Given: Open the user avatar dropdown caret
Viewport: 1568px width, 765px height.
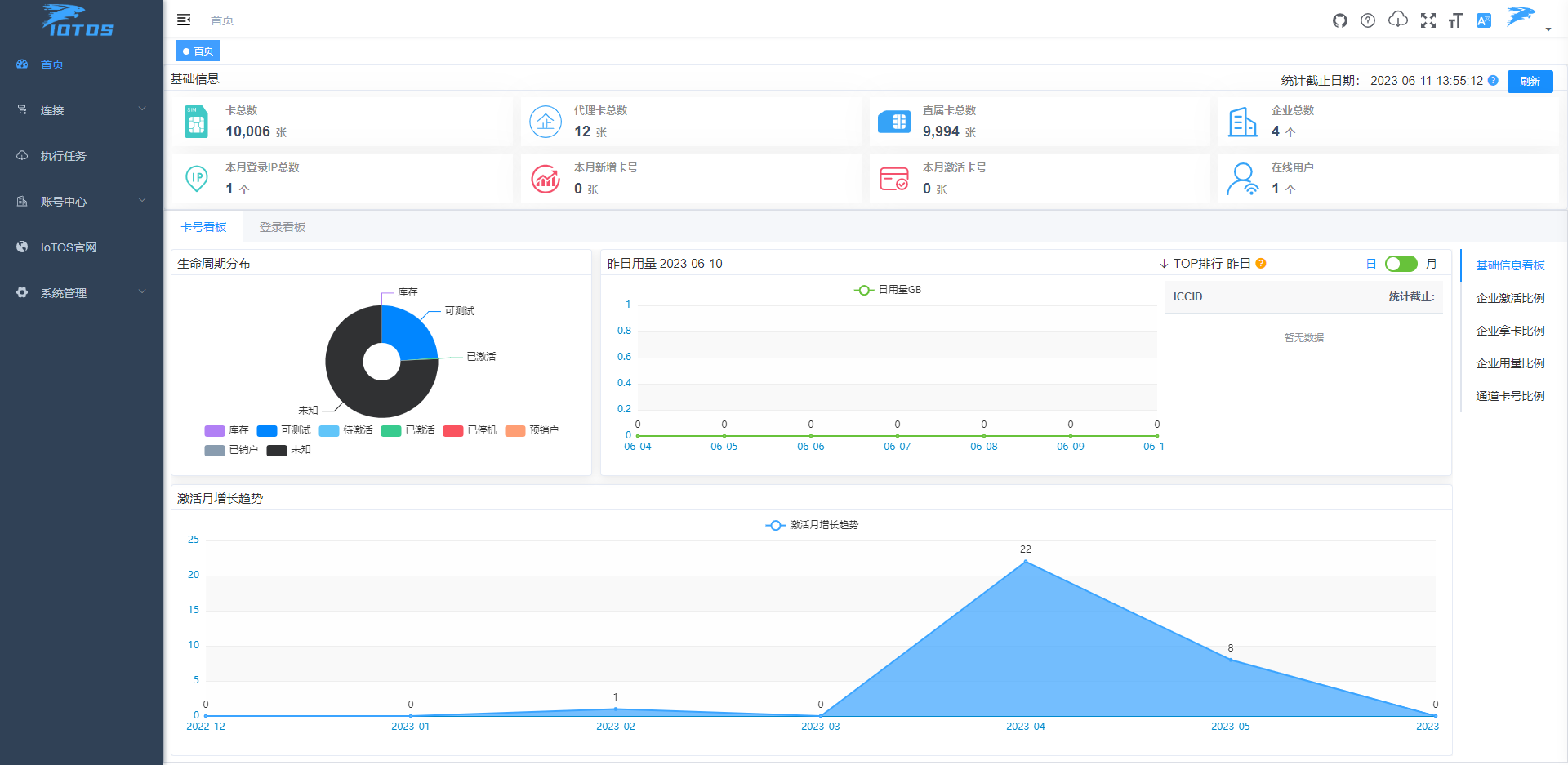Looking at the screenshot, I should (x=1548, y=29).
